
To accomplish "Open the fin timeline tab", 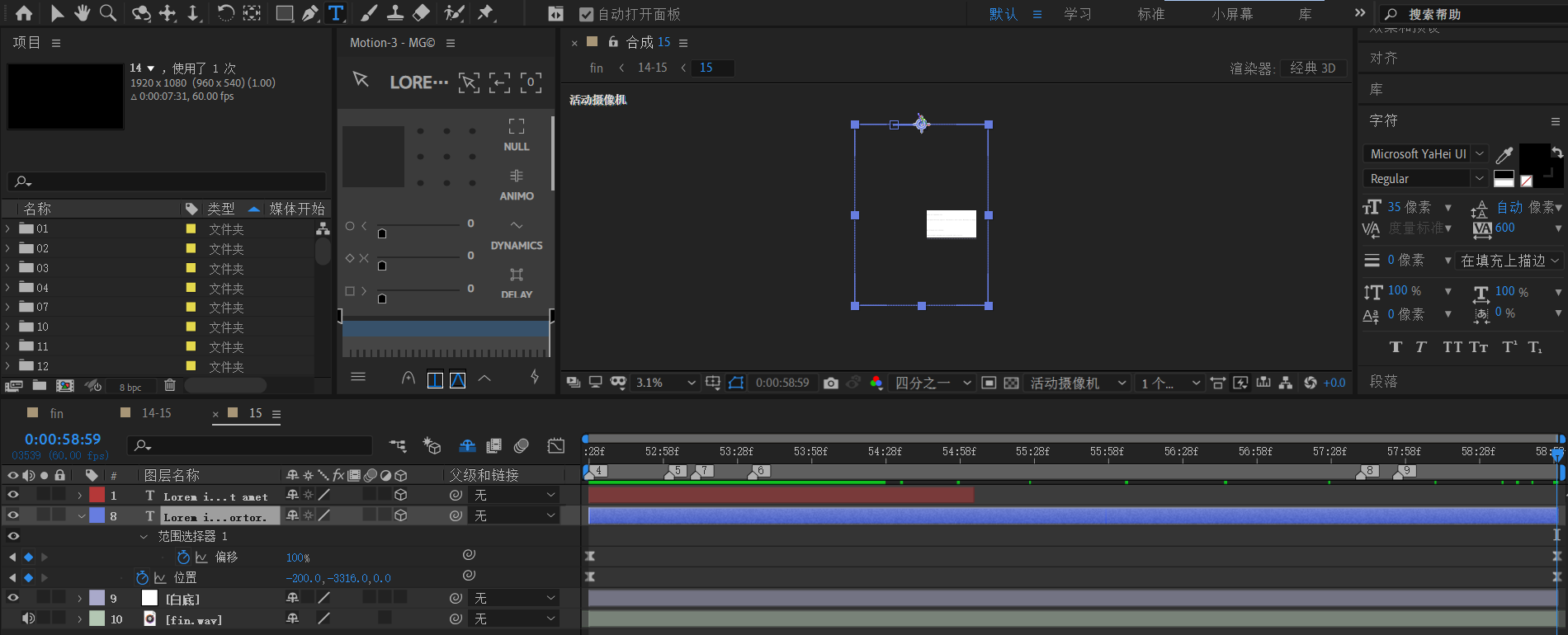I will click(57, 413).
